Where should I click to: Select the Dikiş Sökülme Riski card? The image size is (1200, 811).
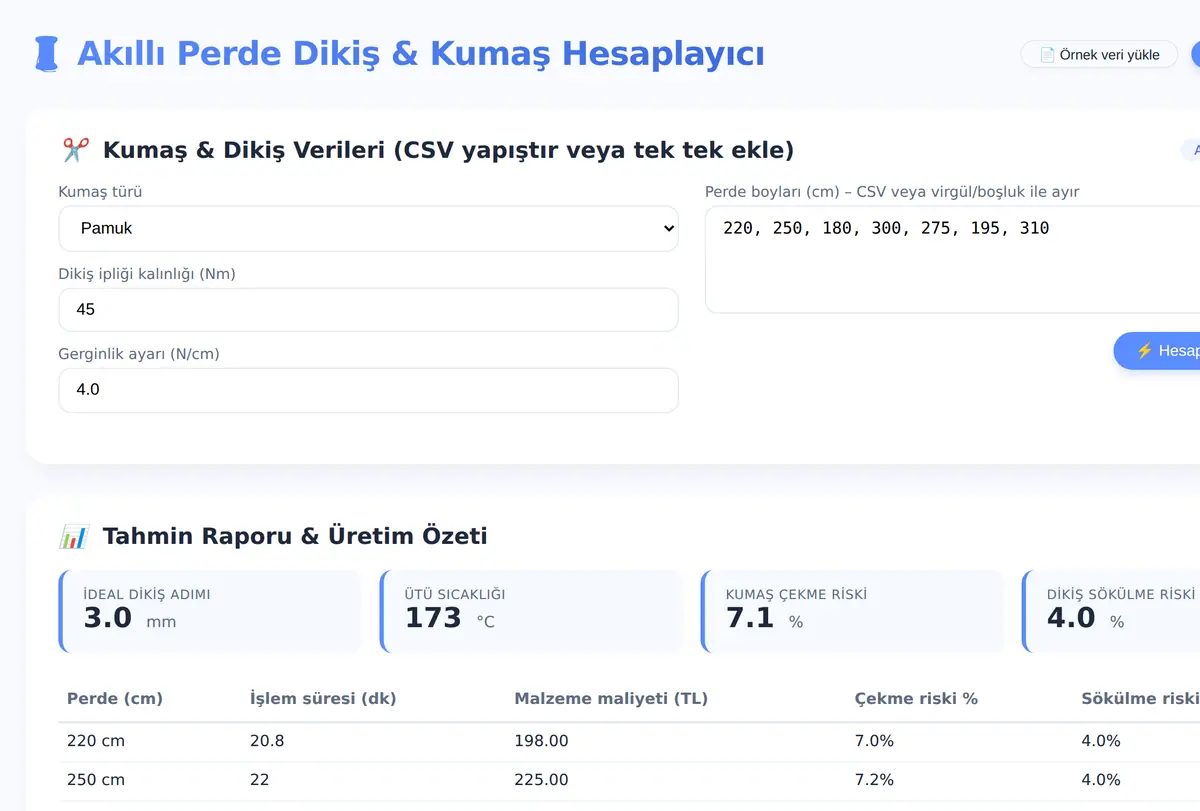(x=1111, y=611)
